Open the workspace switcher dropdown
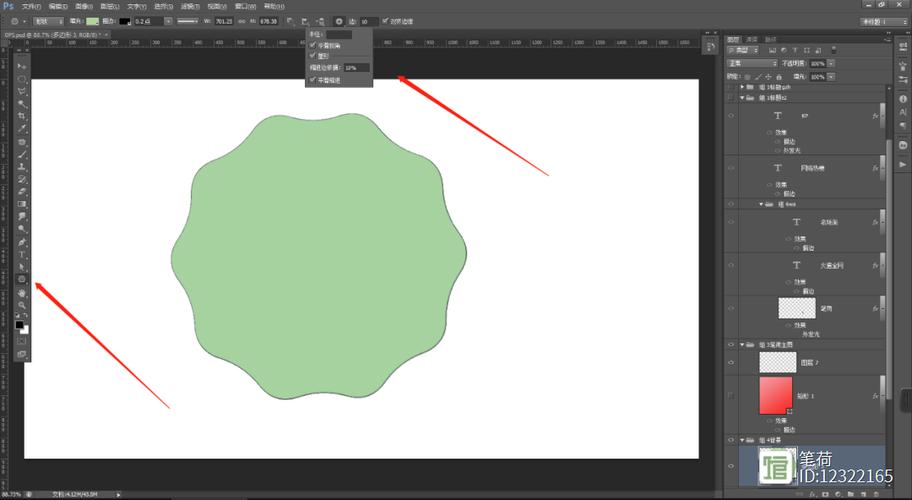The height and width of the screenshot is (500, 912). 884,20
